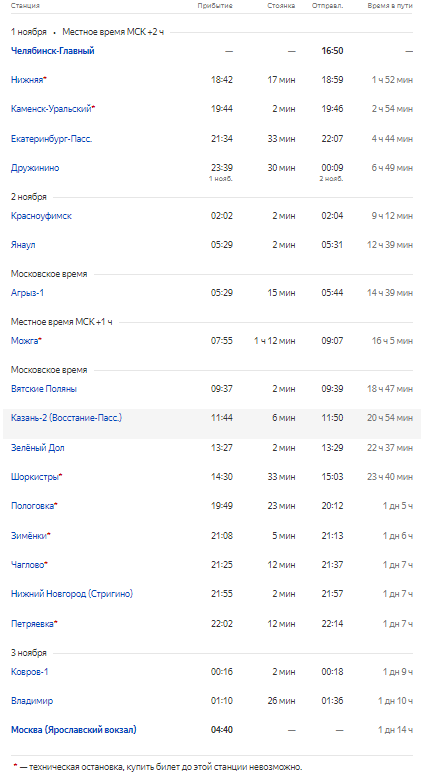Open the Зелёный Дол station link
Viewport: 426px width, 772px height.
click(37, 448)
